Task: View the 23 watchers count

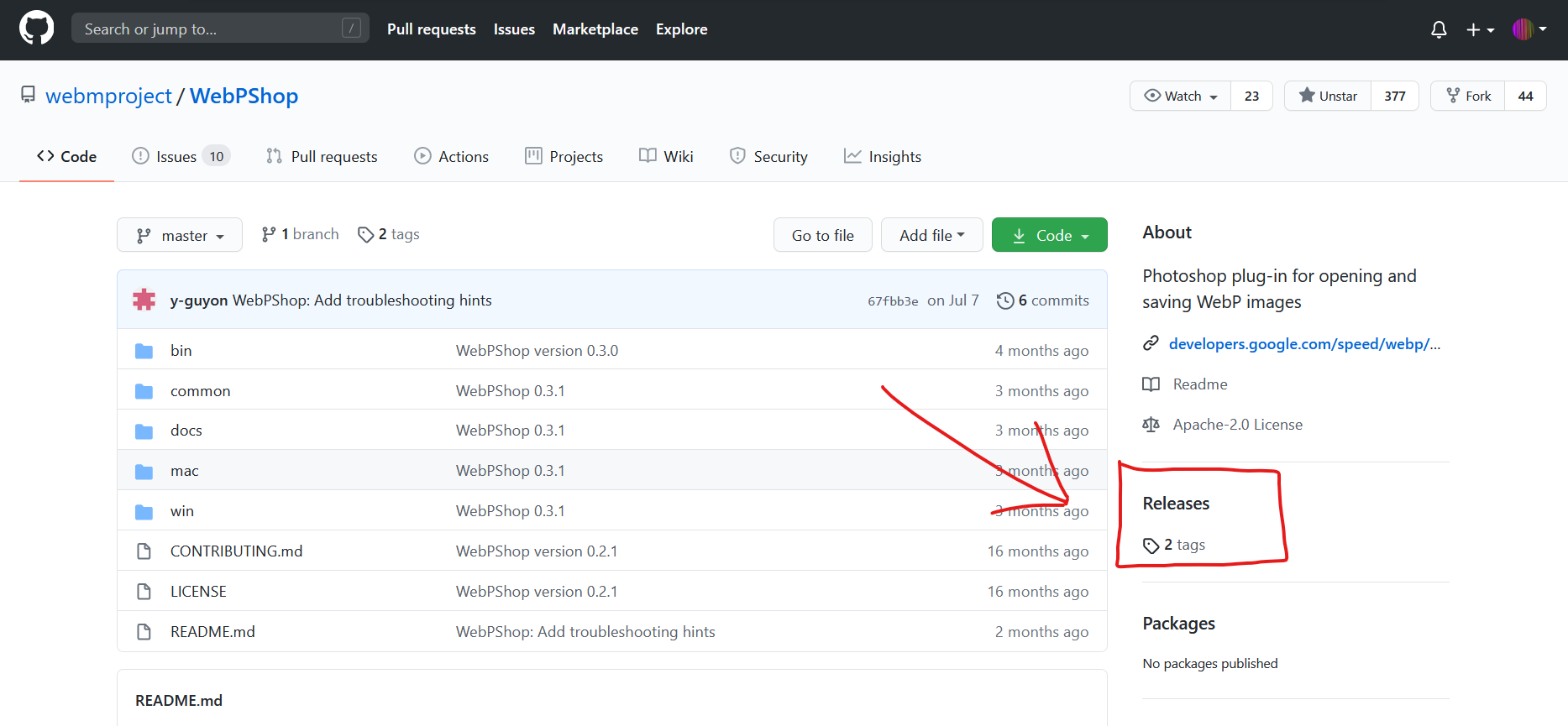Action: (x=1251, y=96)
